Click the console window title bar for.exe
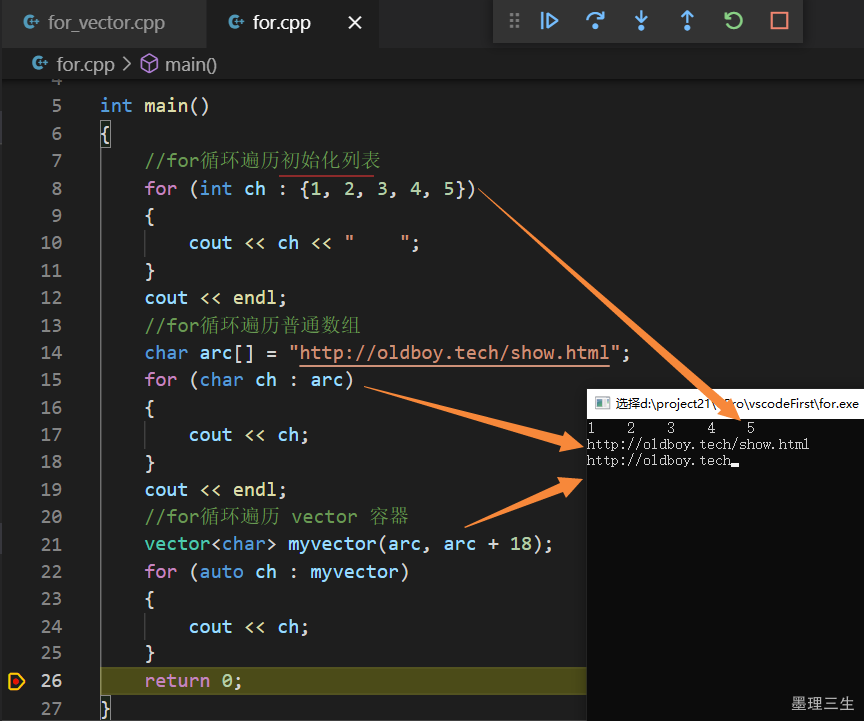The height and width of the screenshot is (721, 864). [x=725, y=403]
